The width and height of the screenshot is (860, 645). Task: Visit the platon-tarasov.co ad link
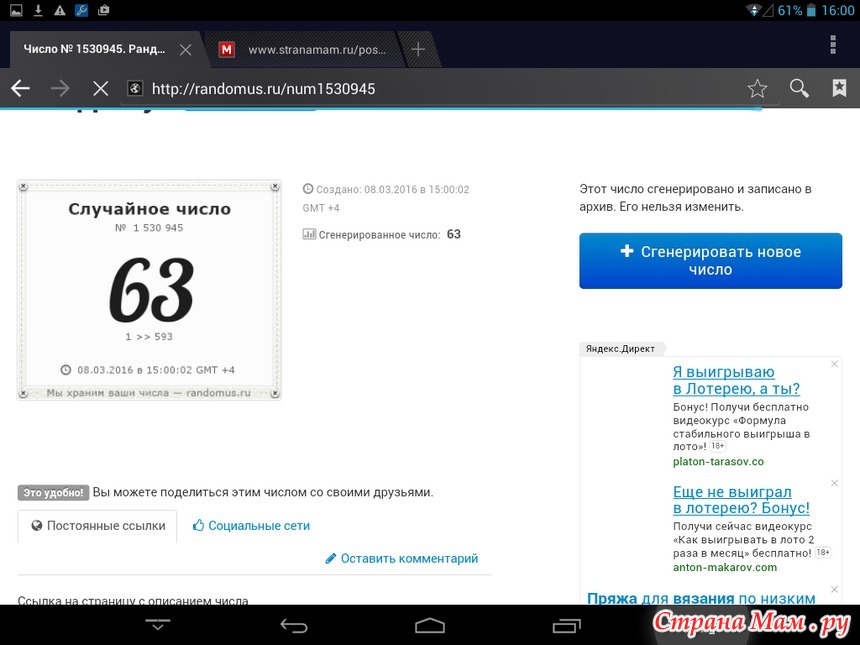718,462
